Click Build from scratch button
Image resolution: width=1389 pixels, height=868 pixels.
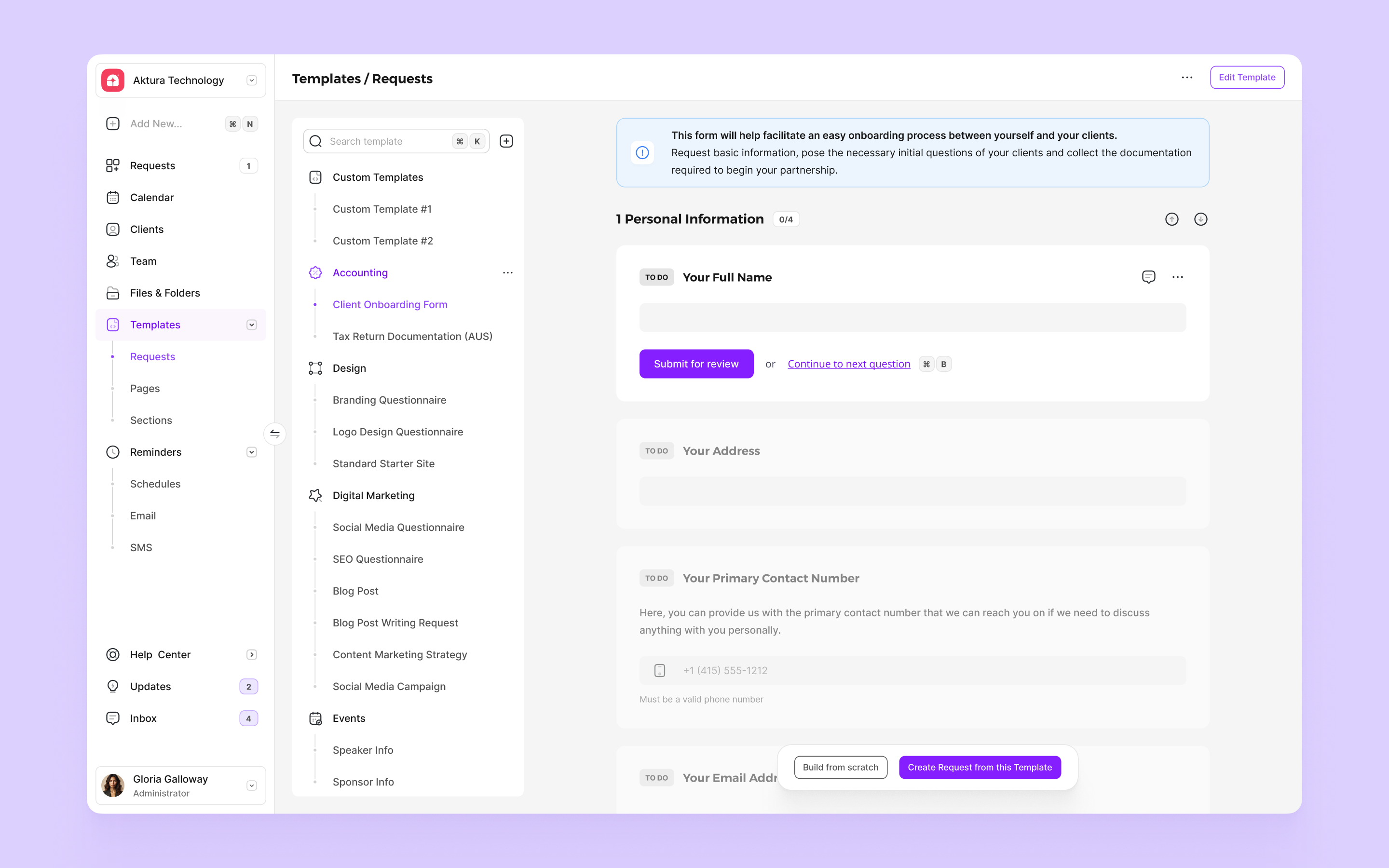coord(841,768)
